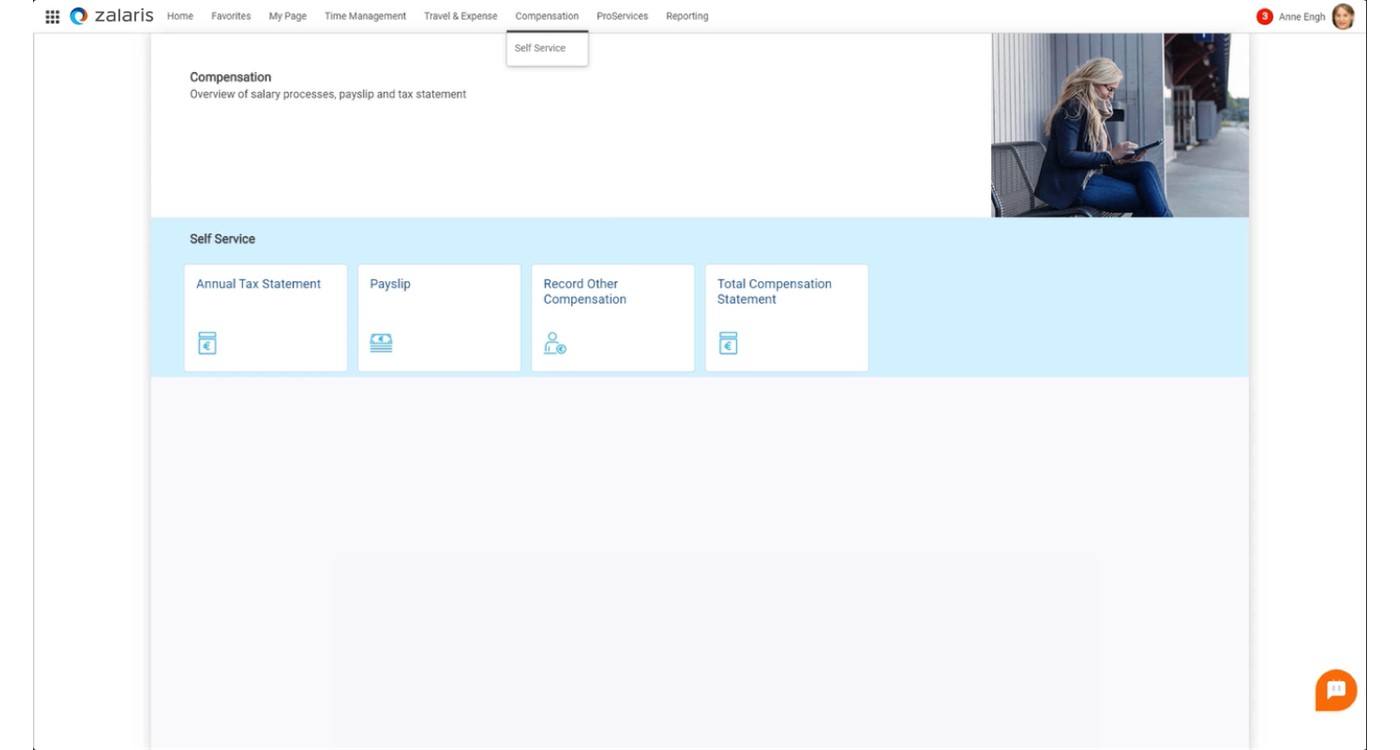Open the orange chat support bubble
Viewport: 1400px width, 750px height.
[x=1334, y=689]
